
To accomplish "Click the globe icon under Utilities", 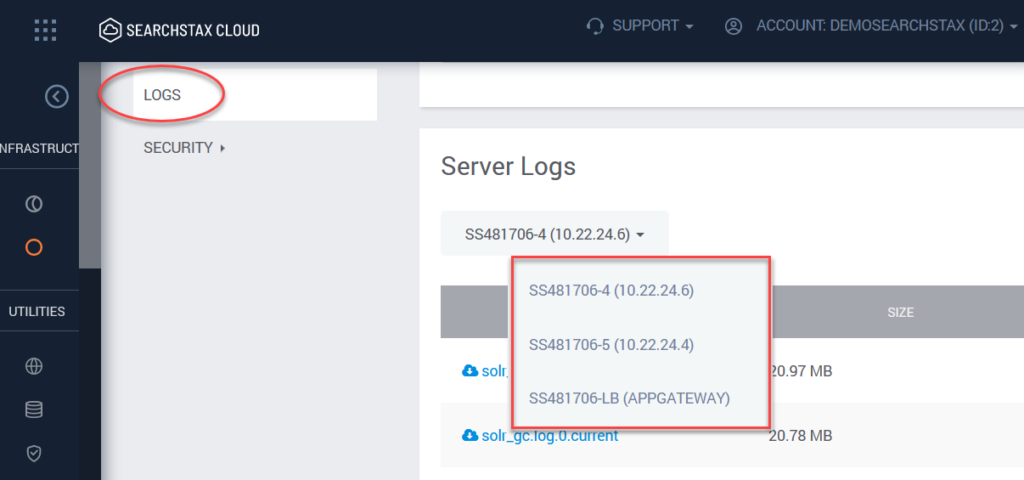I will (x=34, y=366).
